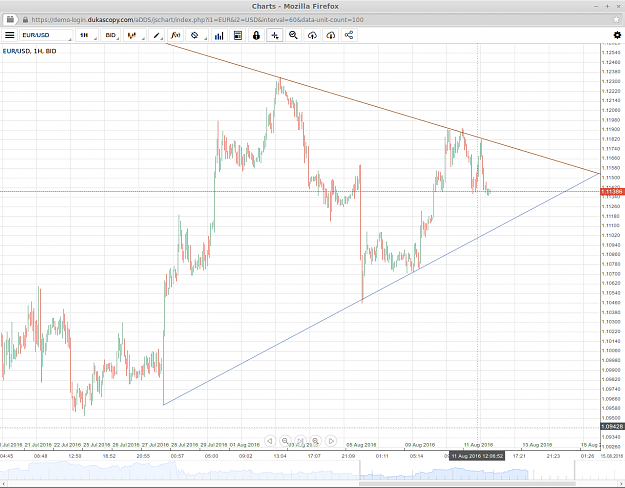
Task: Click the Firefox address bar URL
Action: [x=197, y=20]
